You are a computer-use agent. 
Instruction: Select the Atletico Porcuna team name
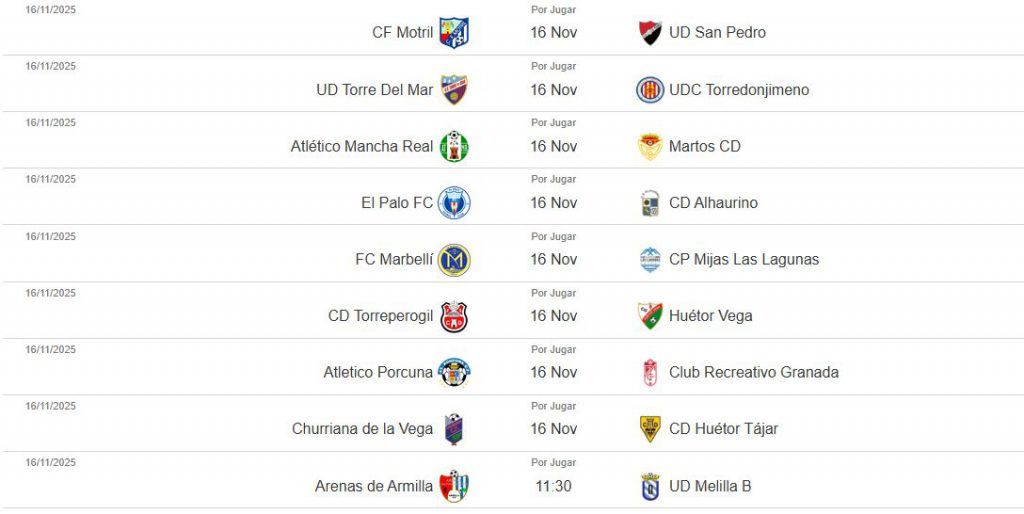coord(378,372)
